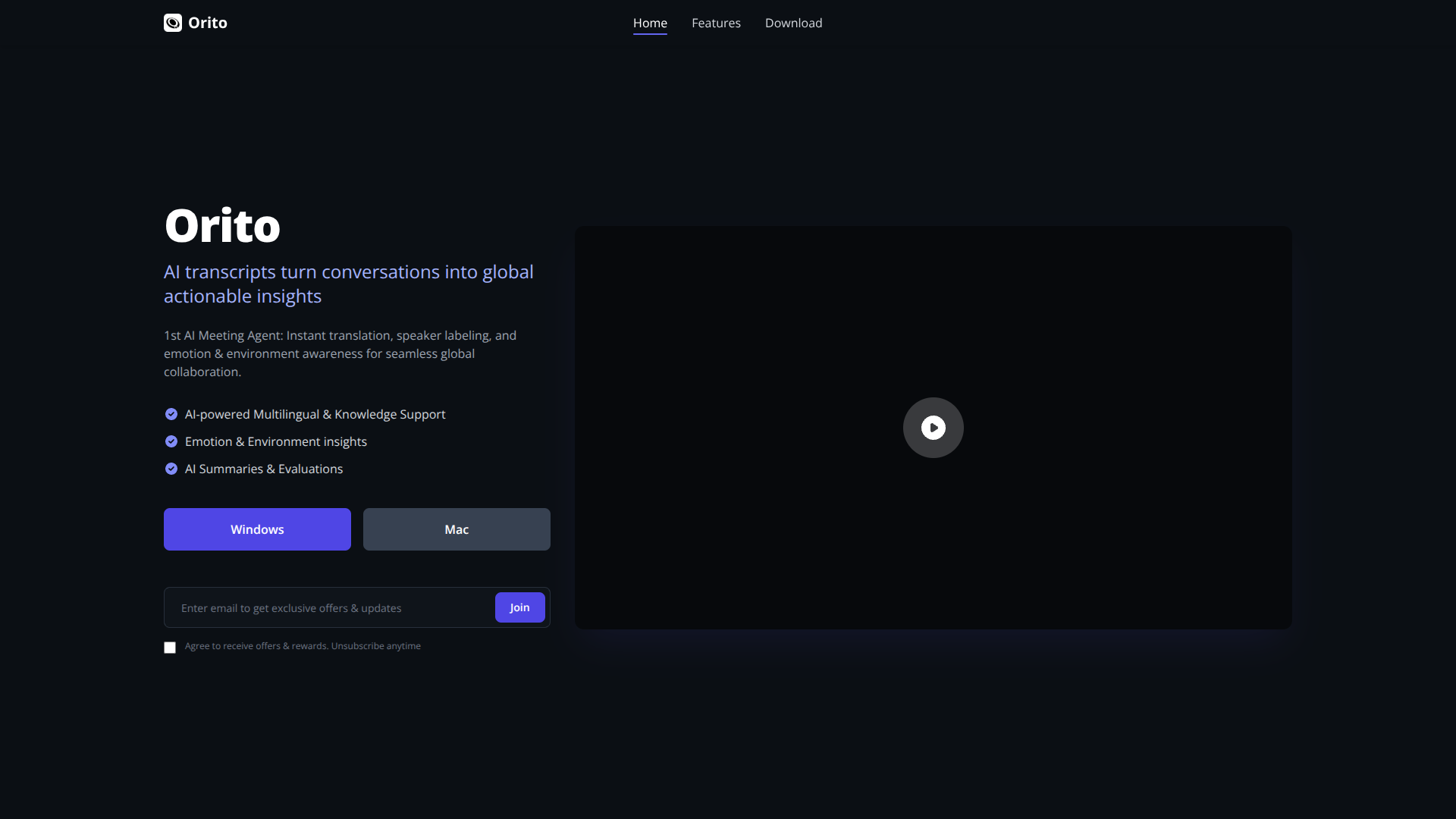The image size is (1456, 819).
Task: Click the Unsubscribe anytime consent text
Action: 376,646
